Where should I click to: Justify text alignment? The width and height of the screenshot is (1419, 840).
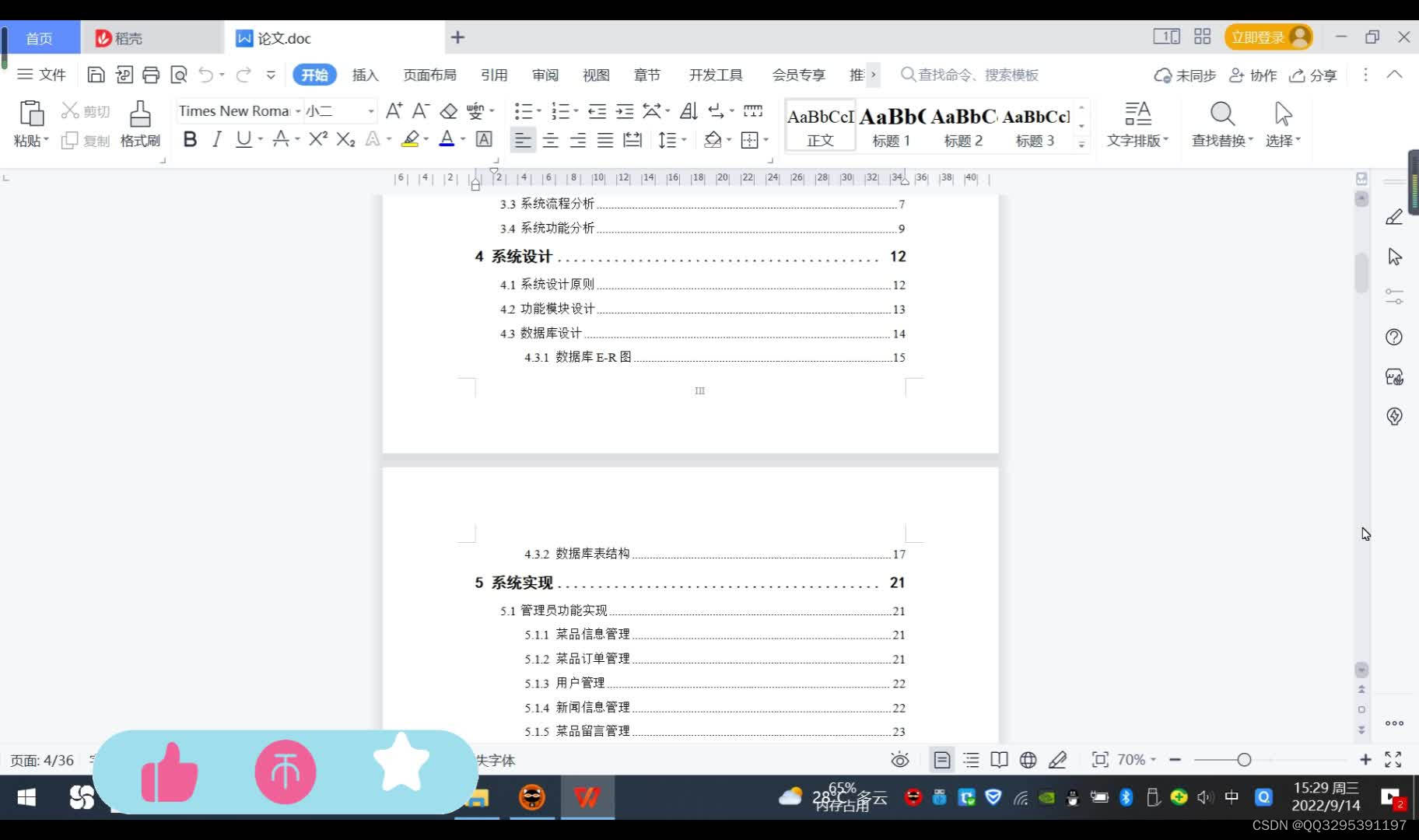tap(605, 140)
